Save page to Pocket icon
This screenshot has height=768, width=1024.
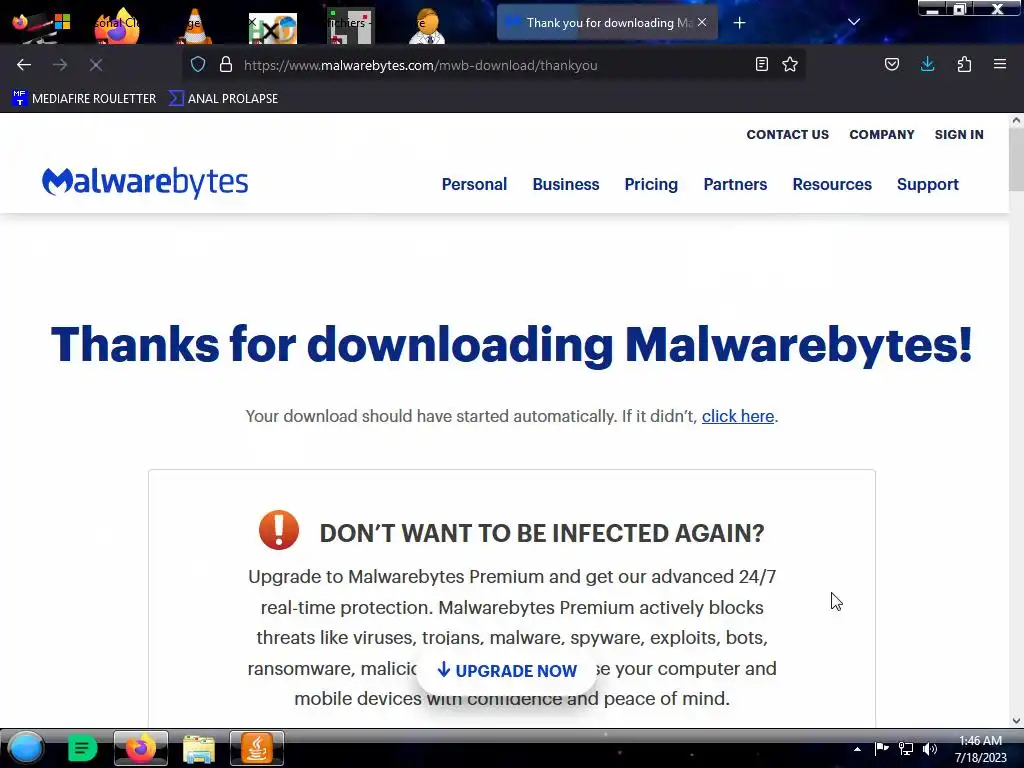pos(891,65)
